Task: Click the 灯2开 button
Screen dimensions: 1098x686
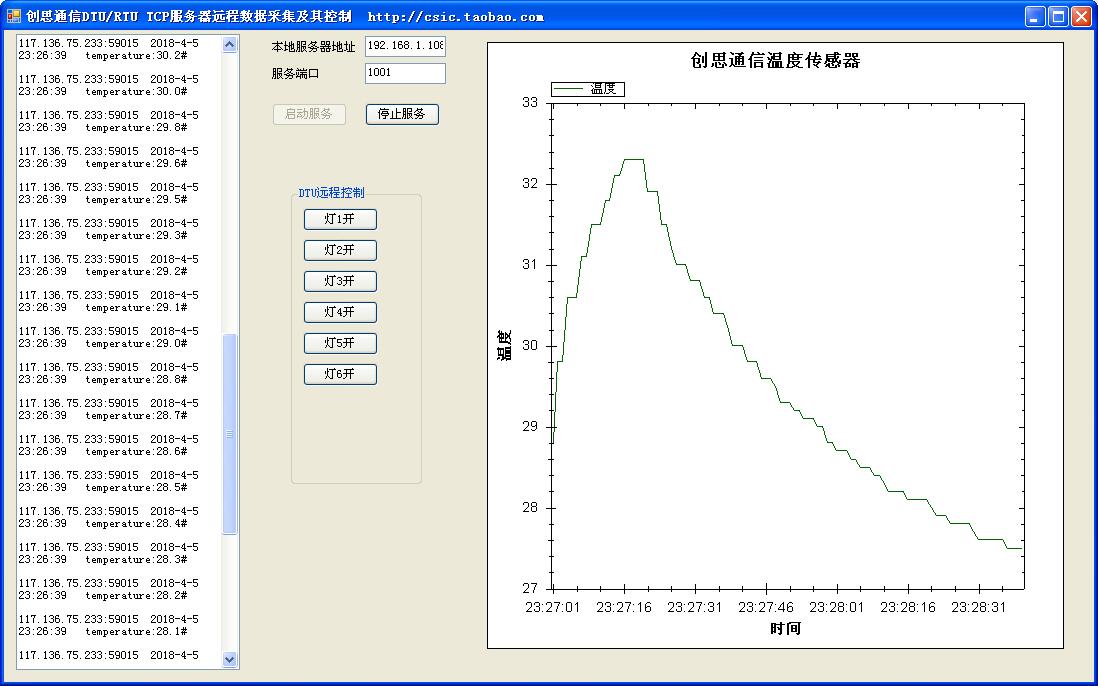Action: click(340, 250)
